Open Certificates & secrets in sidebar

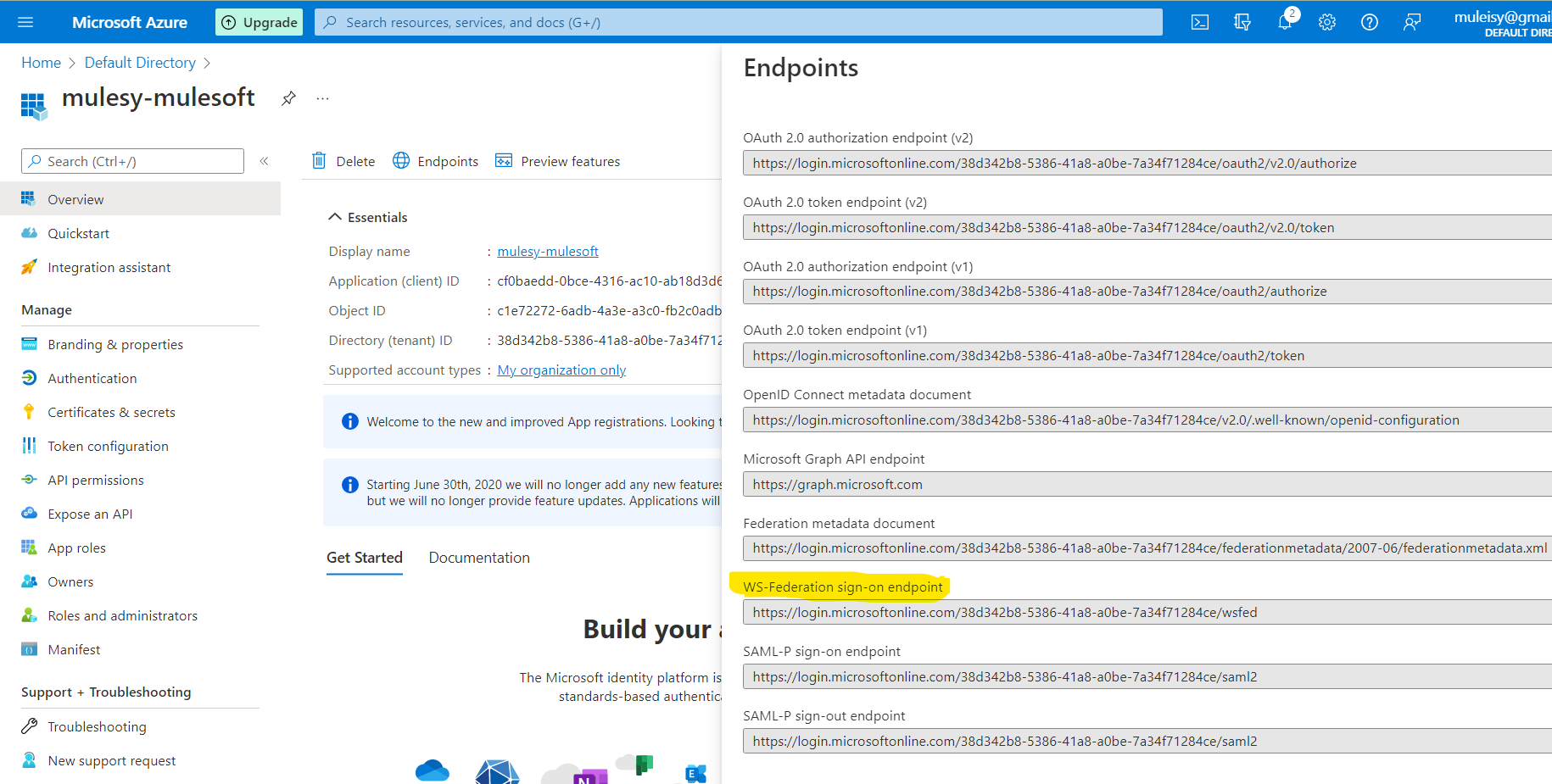tap(111, 413)
